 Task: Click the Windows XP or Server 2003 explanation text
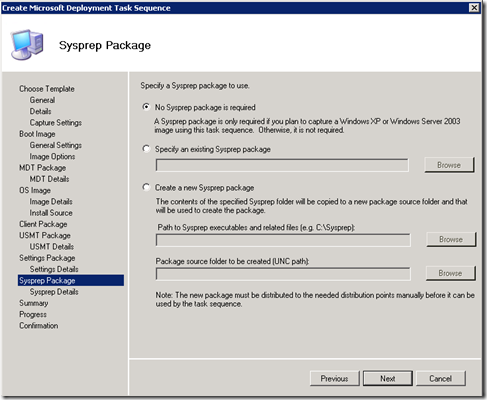307,126
